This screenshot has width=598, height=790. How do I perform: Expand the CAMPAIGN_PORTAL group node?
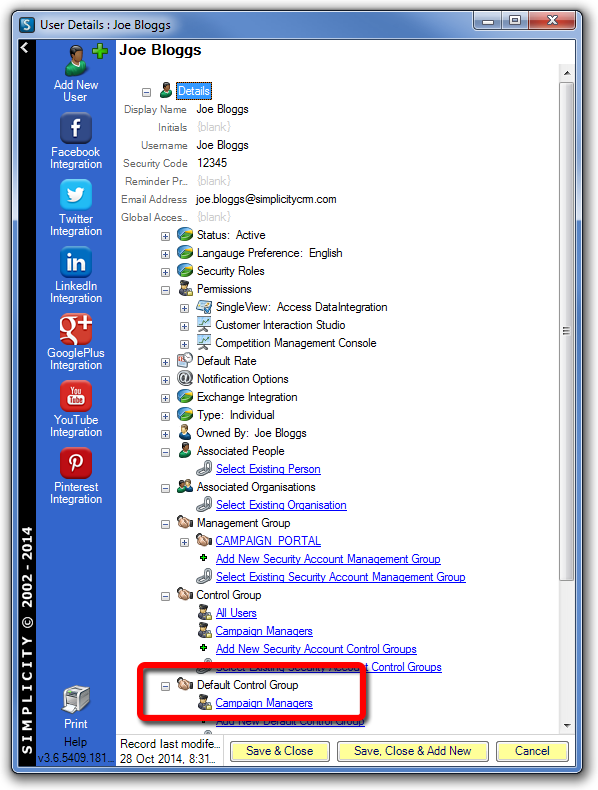[x=184, y=543]
